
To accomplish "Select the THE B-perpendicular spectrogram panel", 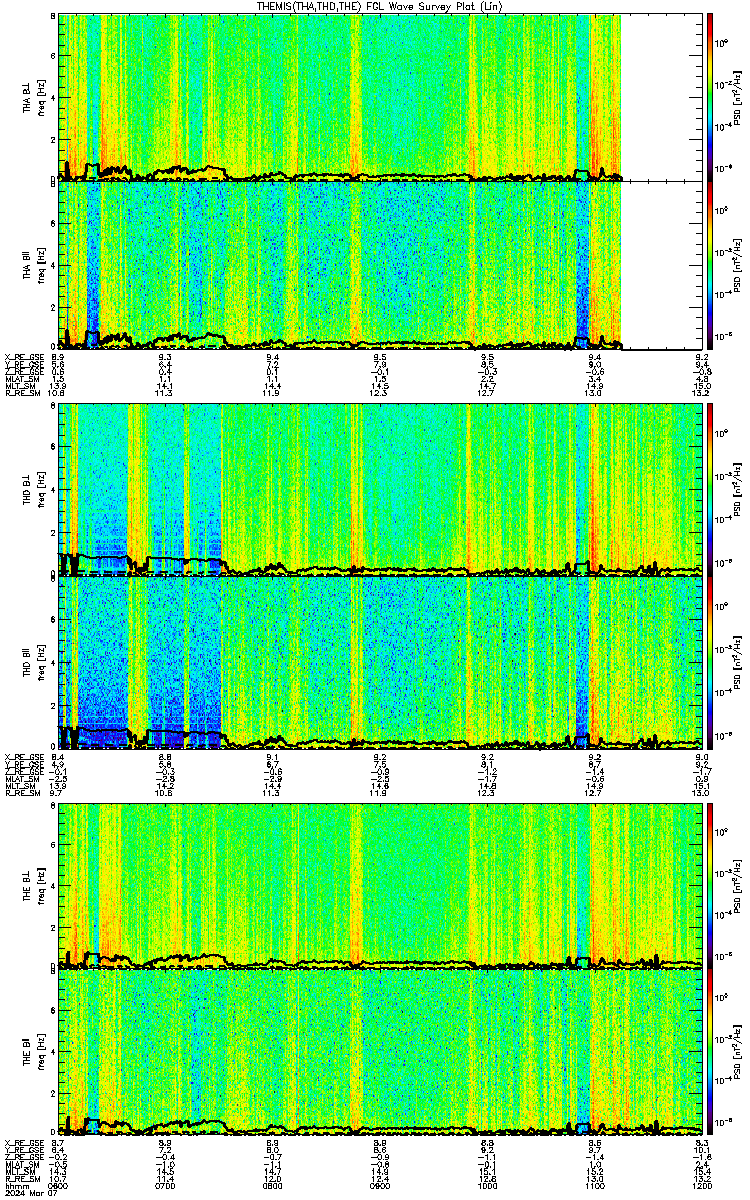I will coord(378,885).
